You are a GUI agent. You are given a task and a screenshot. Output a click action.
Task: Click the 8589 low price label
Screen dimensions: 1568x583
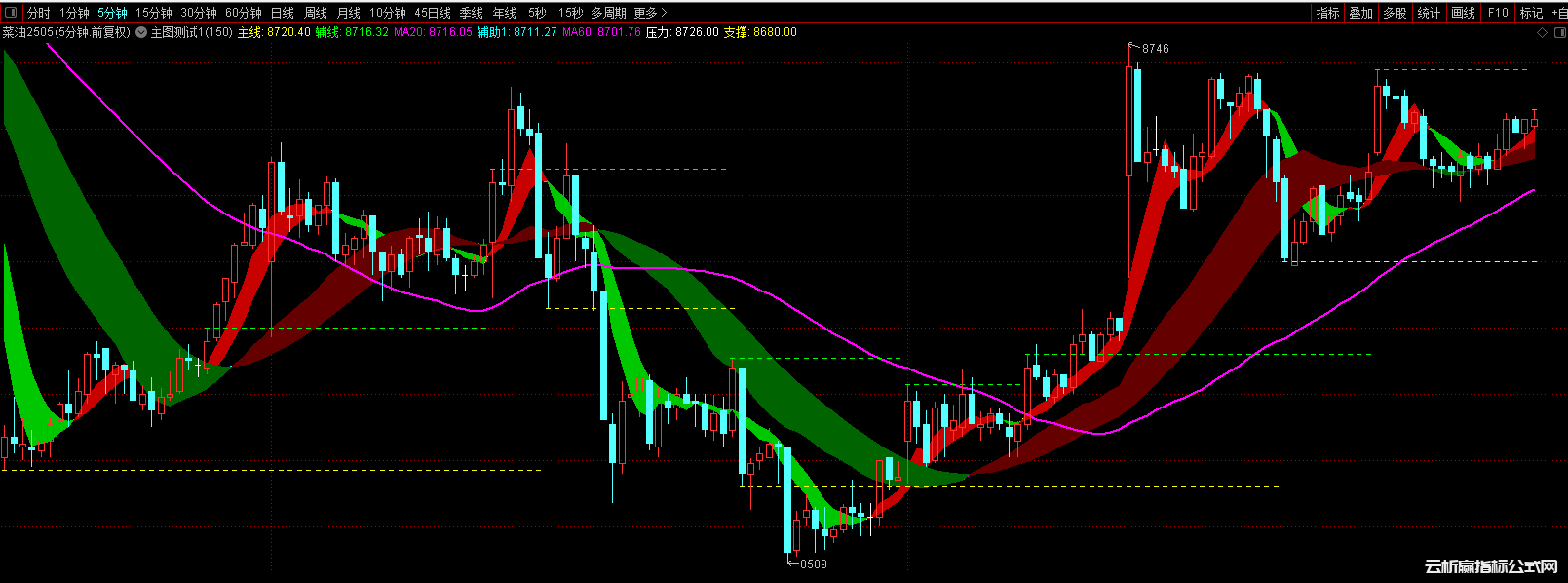click(813, 564)
